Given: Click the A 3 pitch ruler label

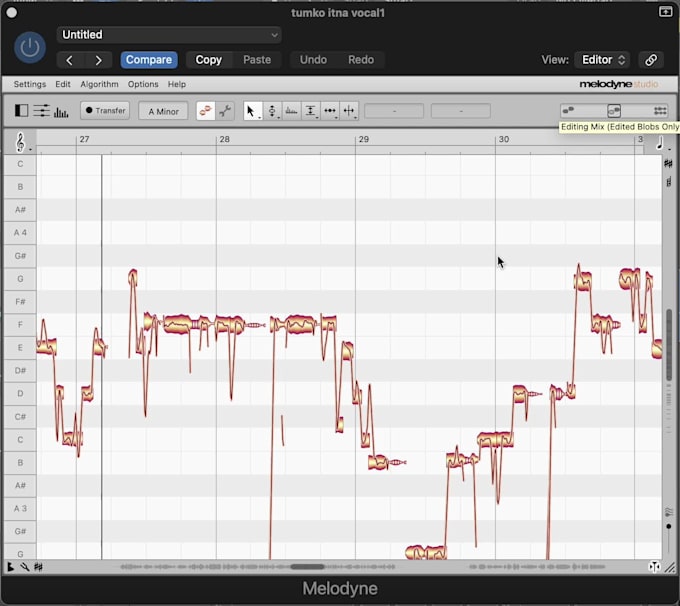Looking at the screenshot, I should pos(20,508).
